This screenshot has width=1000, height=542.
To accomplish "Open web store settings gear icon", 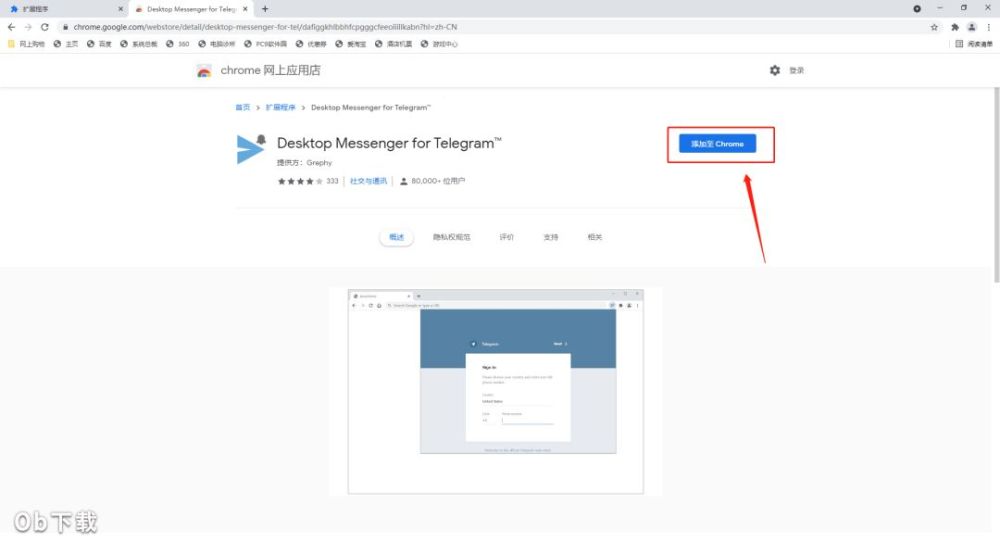I will tap(774, 70).
